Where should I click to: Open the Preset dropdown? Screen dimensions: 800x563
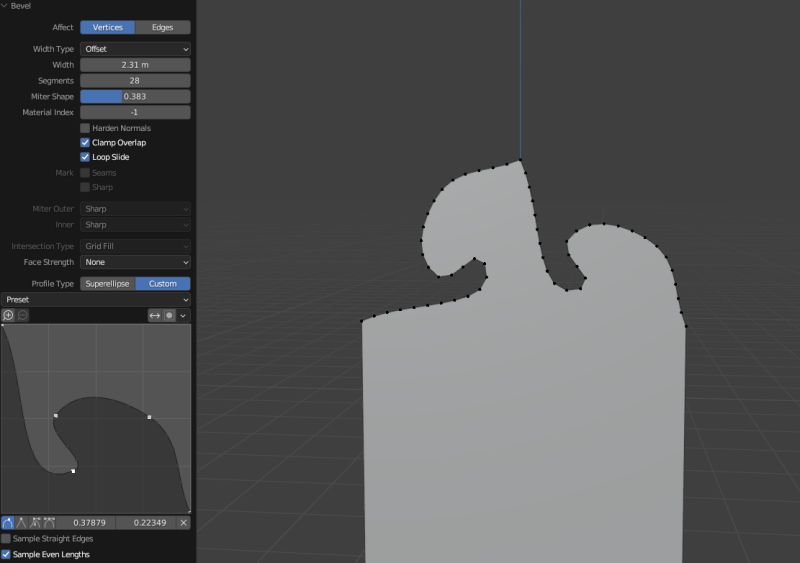(x=96, y=300)
